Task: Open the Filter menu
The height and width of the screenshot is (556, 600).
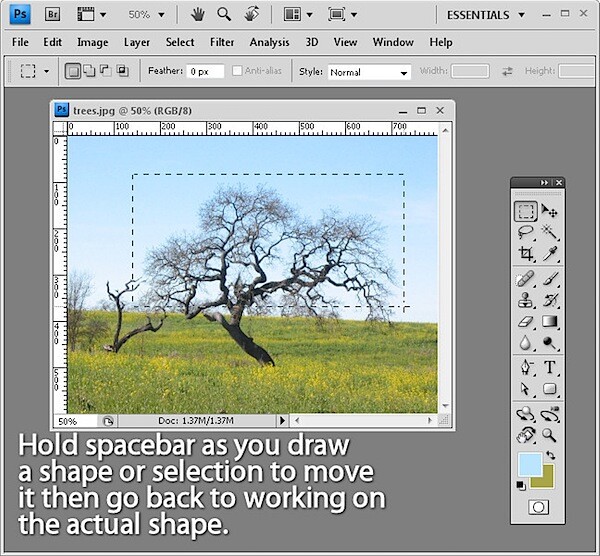Action: tap(222, 42)
